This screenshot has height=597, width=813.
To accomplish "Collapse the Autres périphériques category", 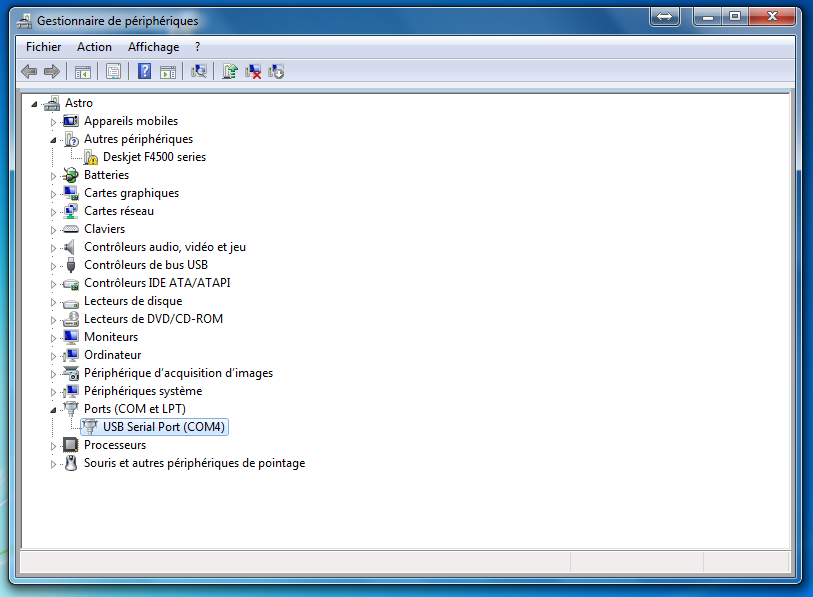I will (53, 138).
